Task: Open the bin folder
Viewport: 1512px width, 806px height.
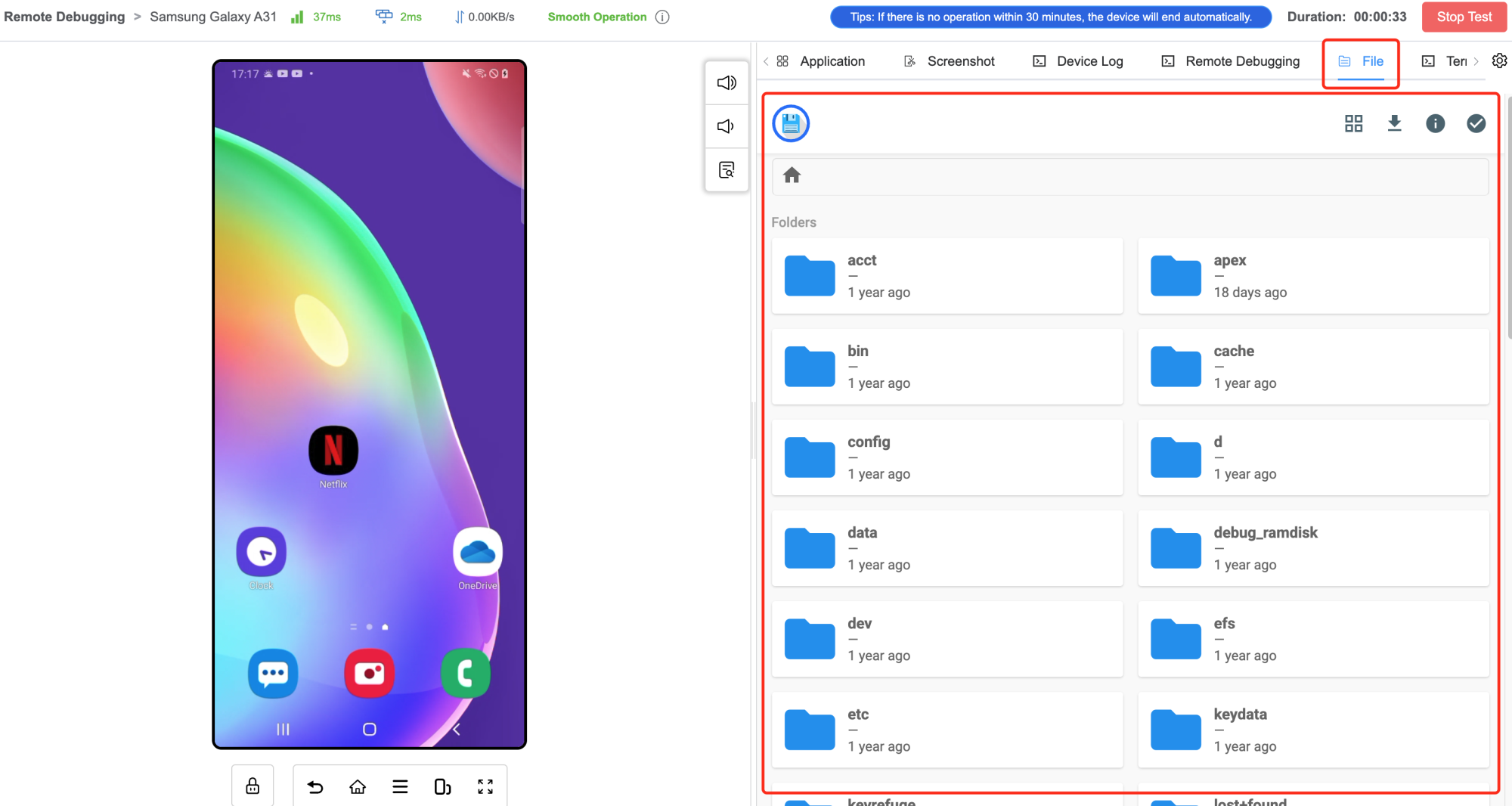Action: 947,367
